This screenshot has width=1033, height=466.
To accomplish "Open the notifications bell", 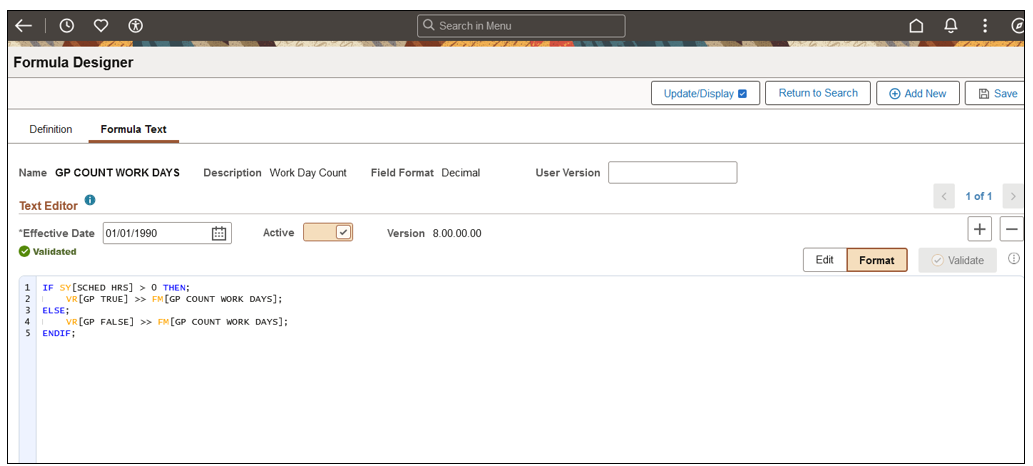I will (951, 26).
